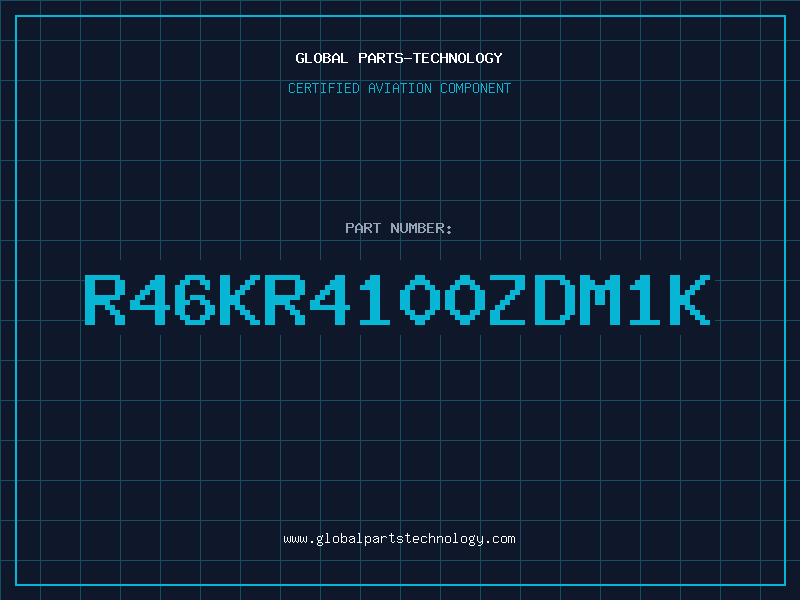The image size is (800, 600).
Task: Select the CERTIFIED AVIATION COMPONENT subtitle
Action: (399, 88)
